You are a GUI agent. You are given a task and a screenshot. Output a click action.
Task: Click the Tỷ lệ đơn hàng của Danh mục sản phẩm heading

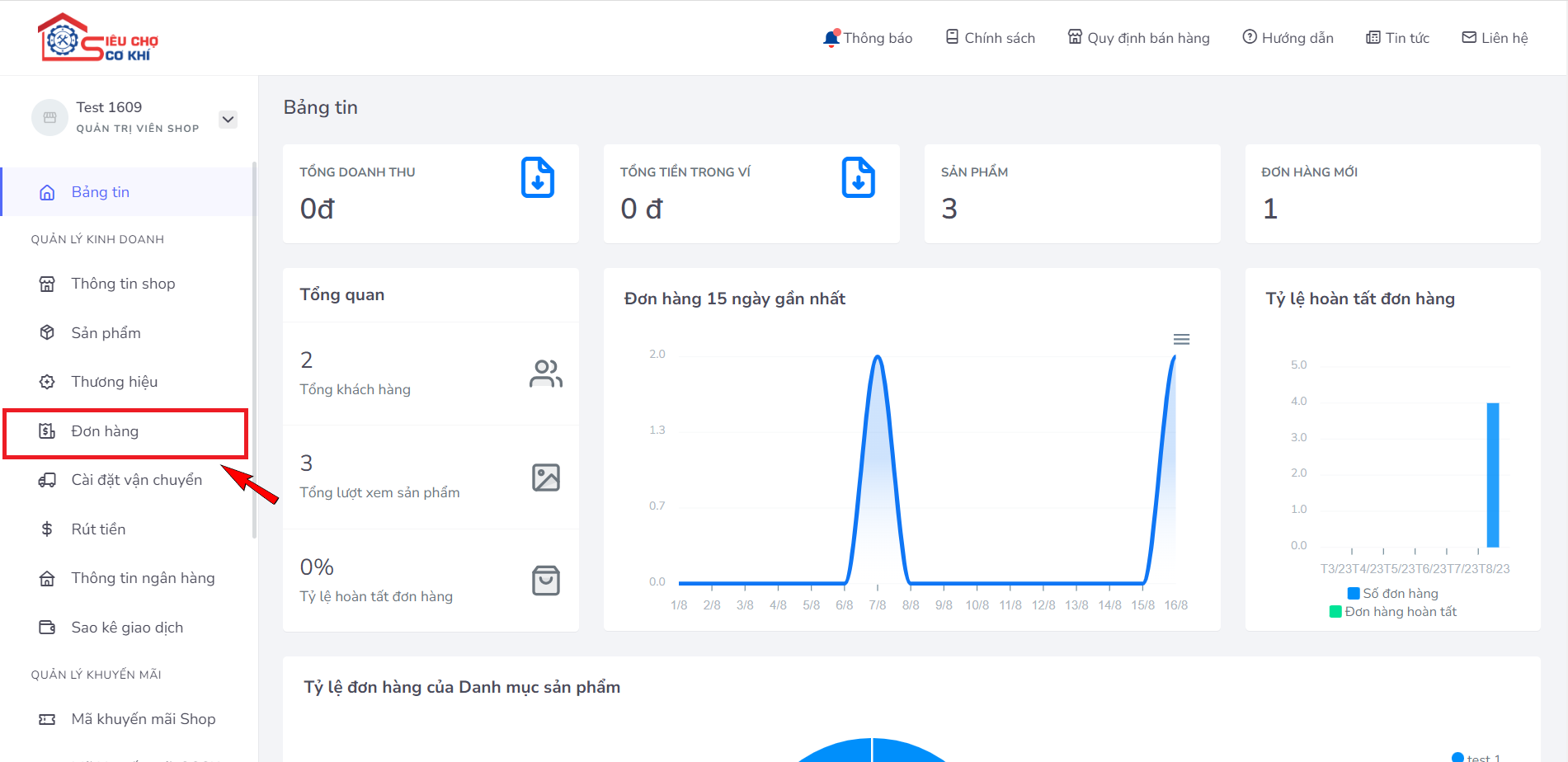pos(462,687)
